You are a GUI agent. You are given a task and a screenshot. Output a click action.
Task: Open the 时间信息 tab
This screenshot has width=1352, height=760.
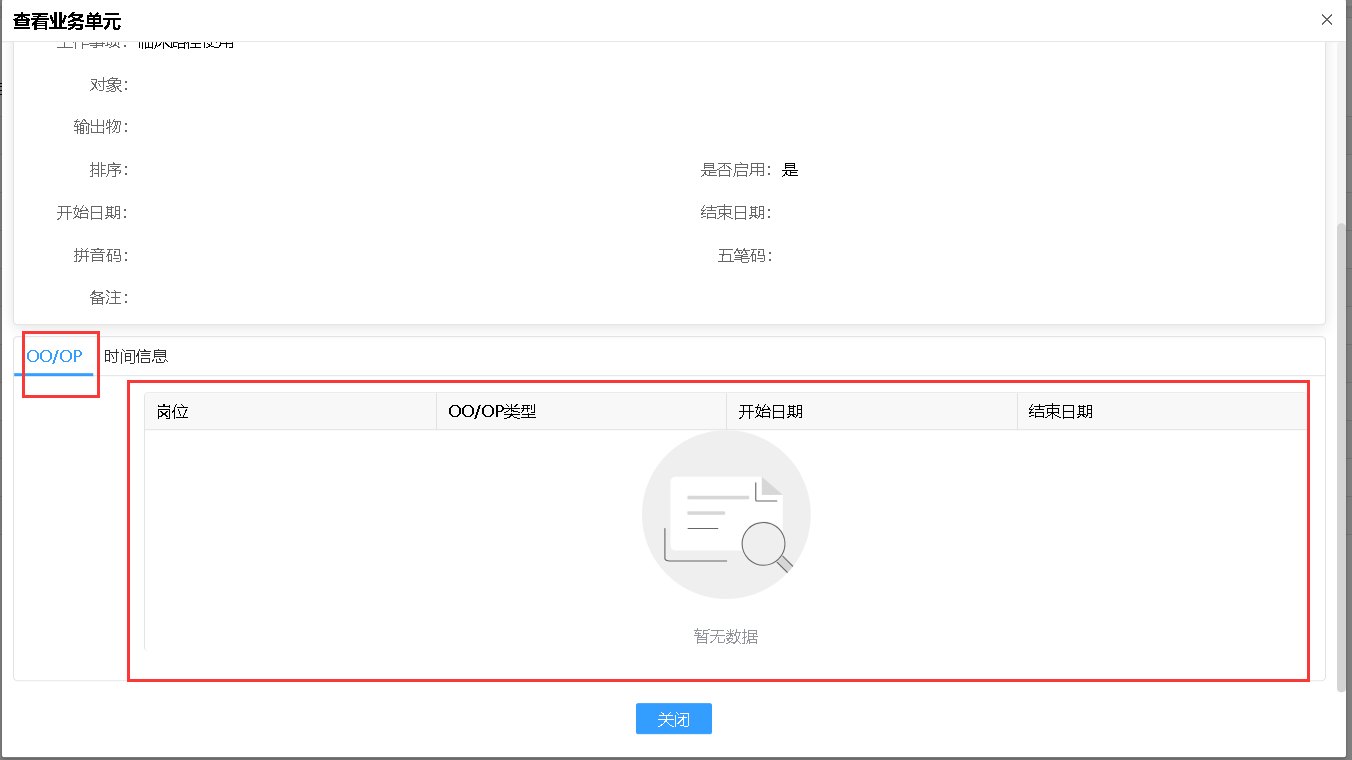(137, 355)
